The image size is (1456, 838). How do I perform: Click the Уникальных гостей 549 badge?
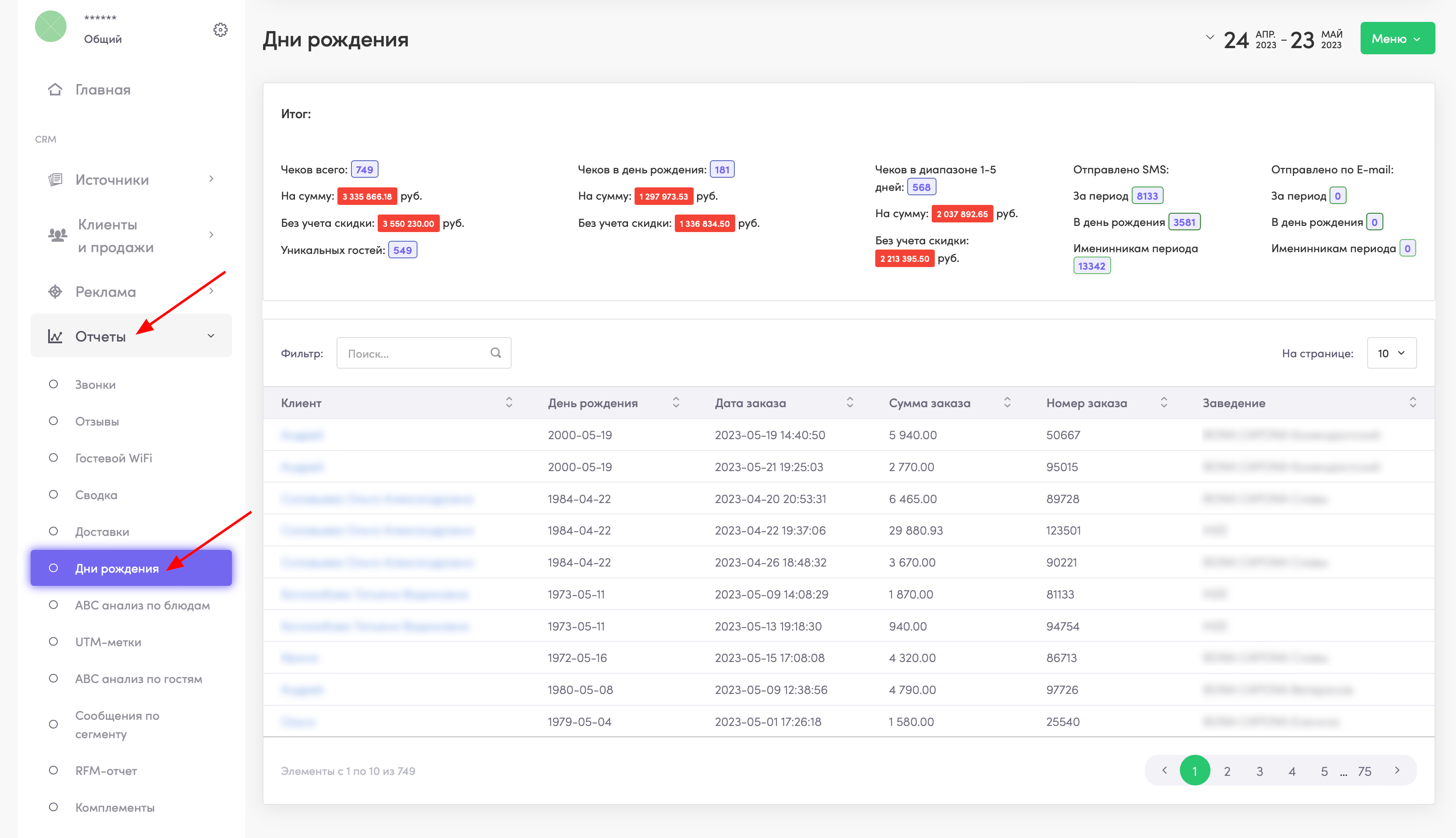click(402, 250)
